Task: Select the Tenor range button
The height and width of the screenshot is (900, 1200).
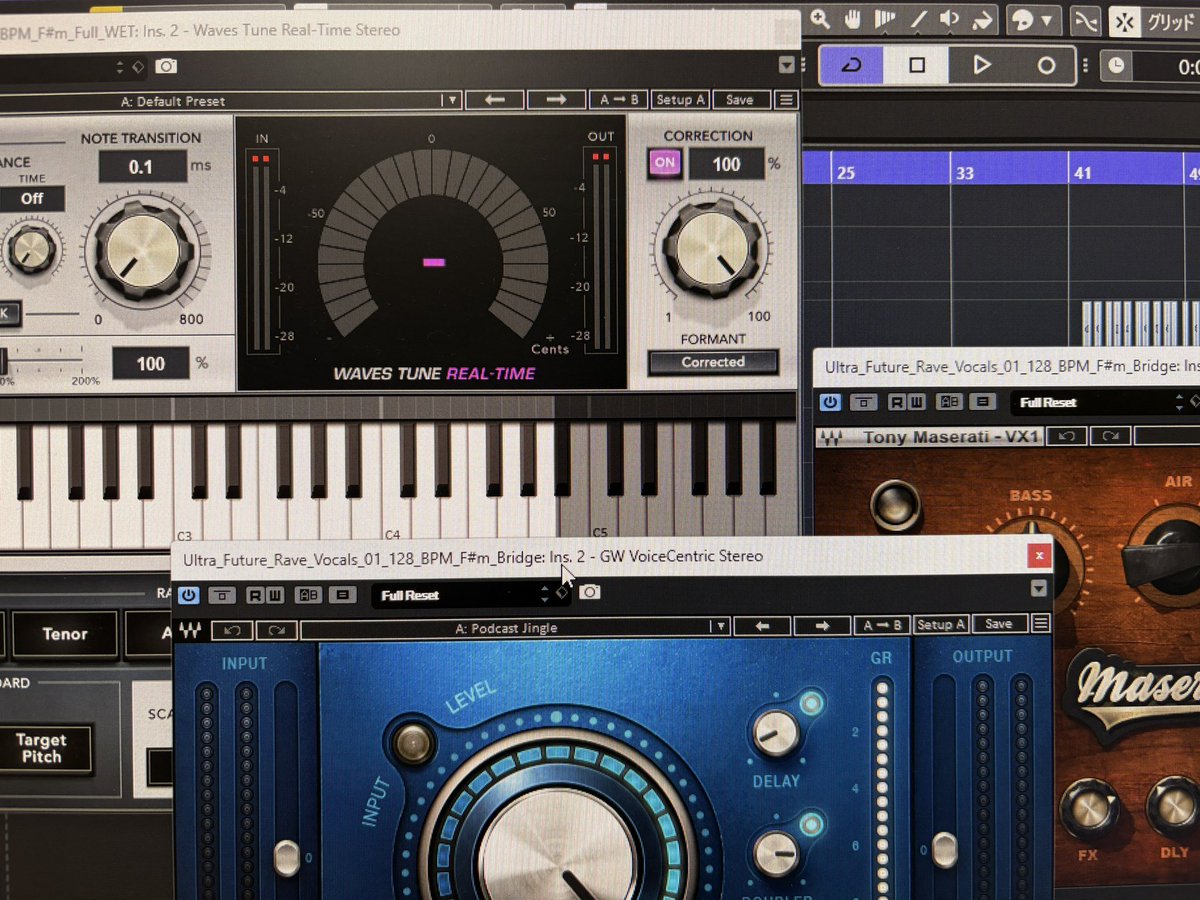Action: coord(65,634)
